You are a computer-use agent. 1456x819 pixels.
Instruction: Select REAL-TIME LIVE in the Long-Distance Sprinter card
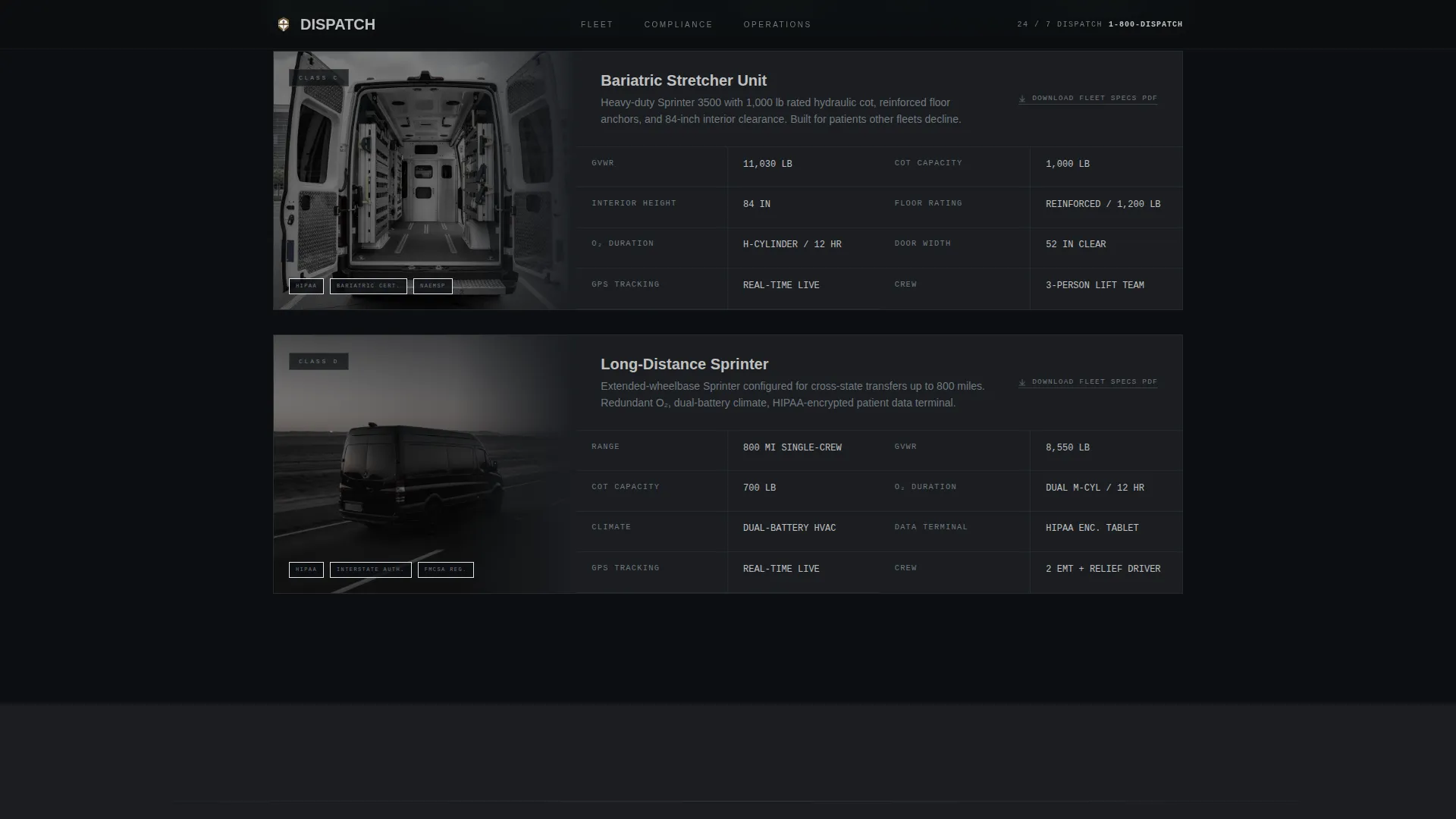tap(781, 569)
